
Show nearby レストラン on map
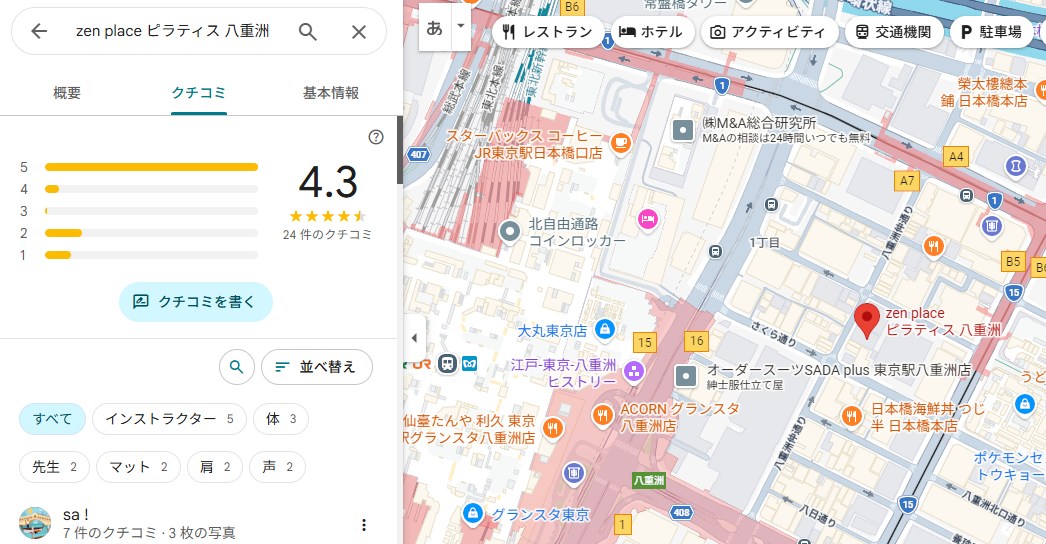[548, 32]
